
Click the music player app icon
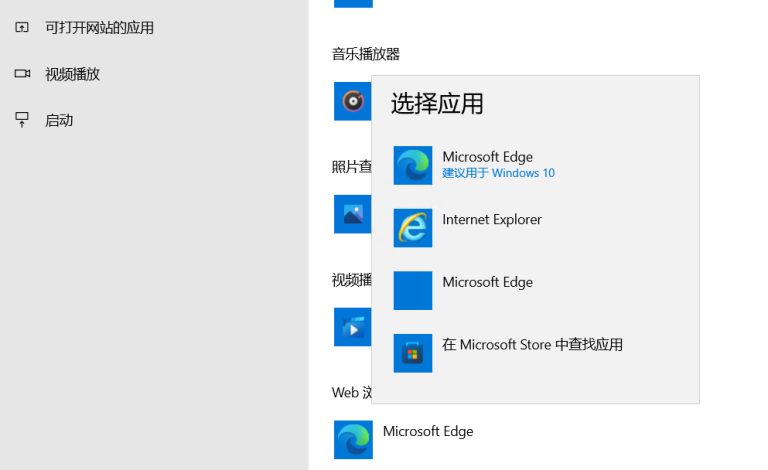coord(353,101)
